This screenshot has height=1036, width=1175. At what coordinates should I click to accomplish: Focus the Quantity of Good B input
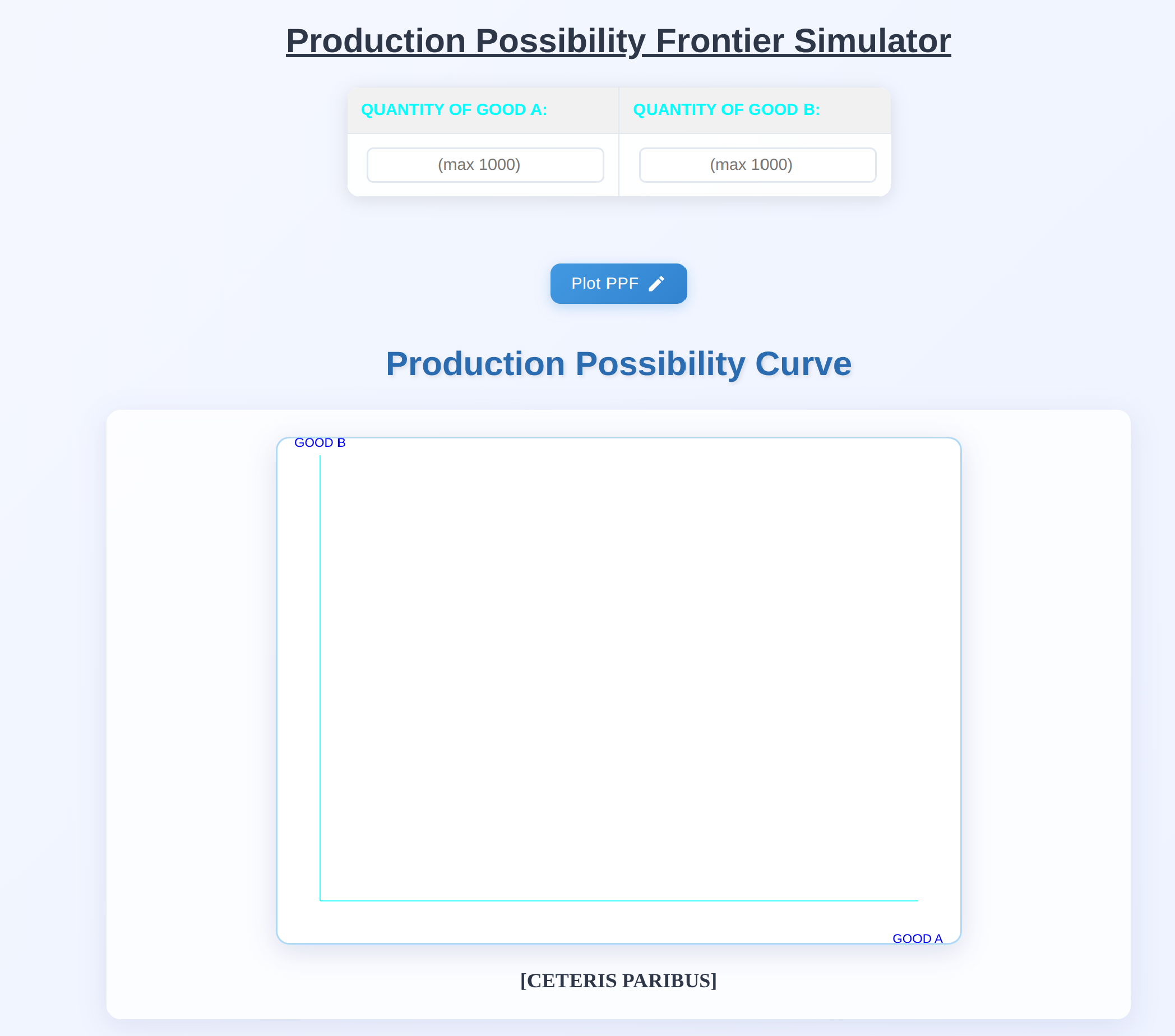coord(757,165)
